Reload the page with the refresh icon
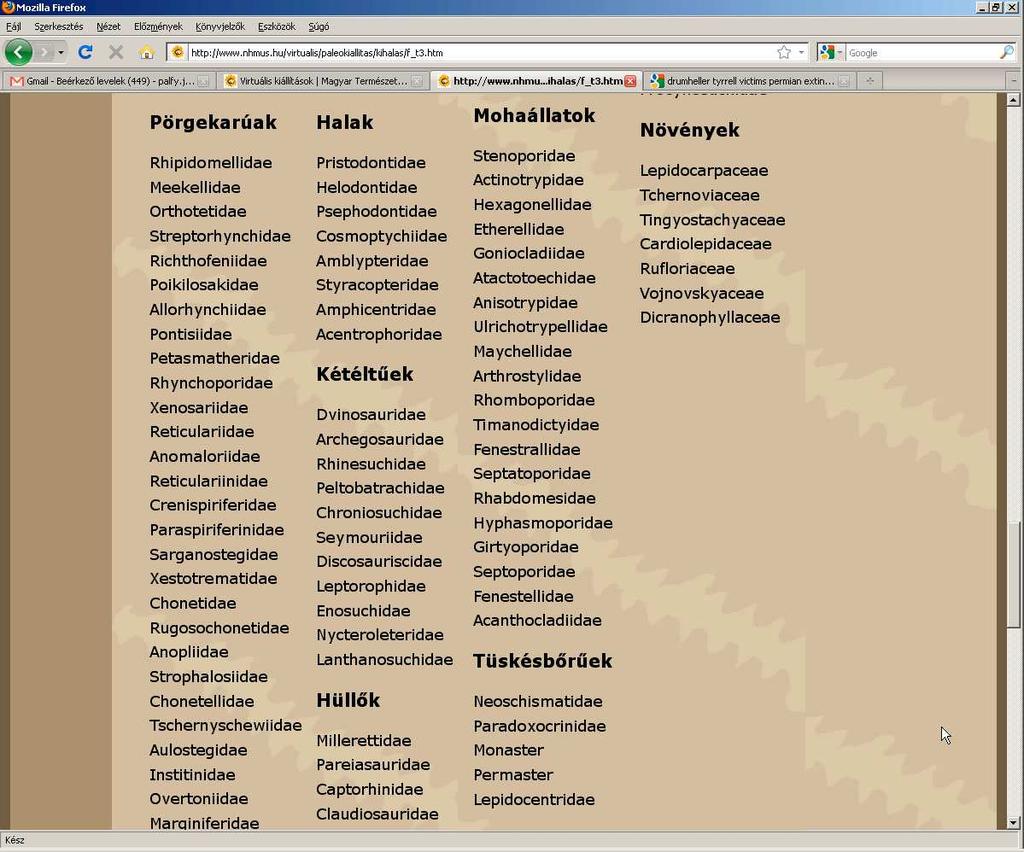 point(85,52)
